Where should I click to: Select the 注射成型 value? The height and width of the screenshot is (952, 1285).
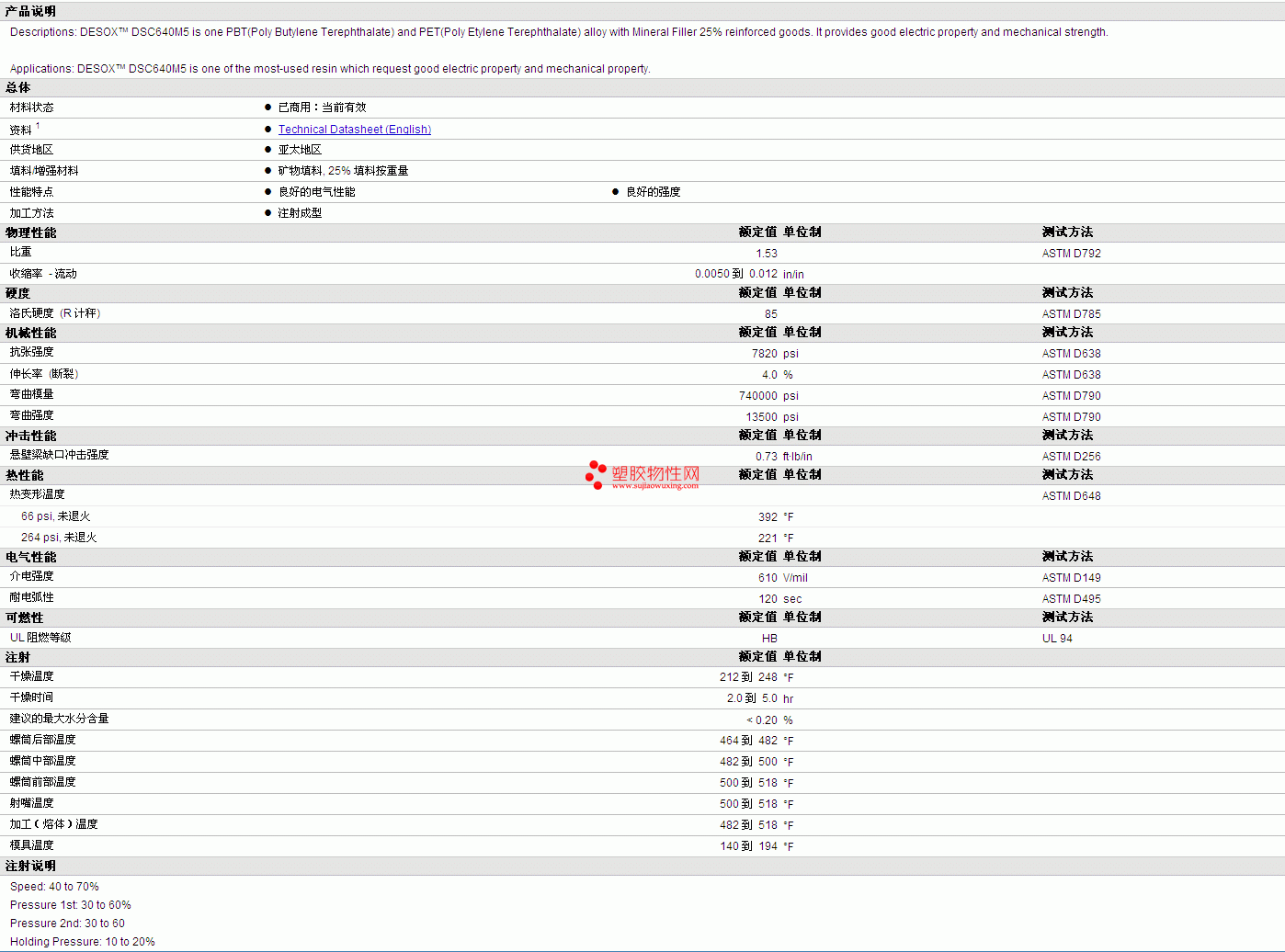(301, 213)
